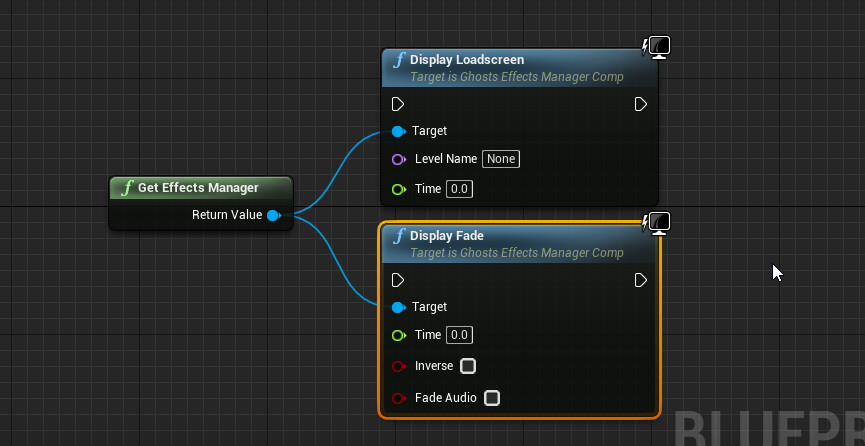
Task: Click the Level Name label
Action: pos(446,159)
